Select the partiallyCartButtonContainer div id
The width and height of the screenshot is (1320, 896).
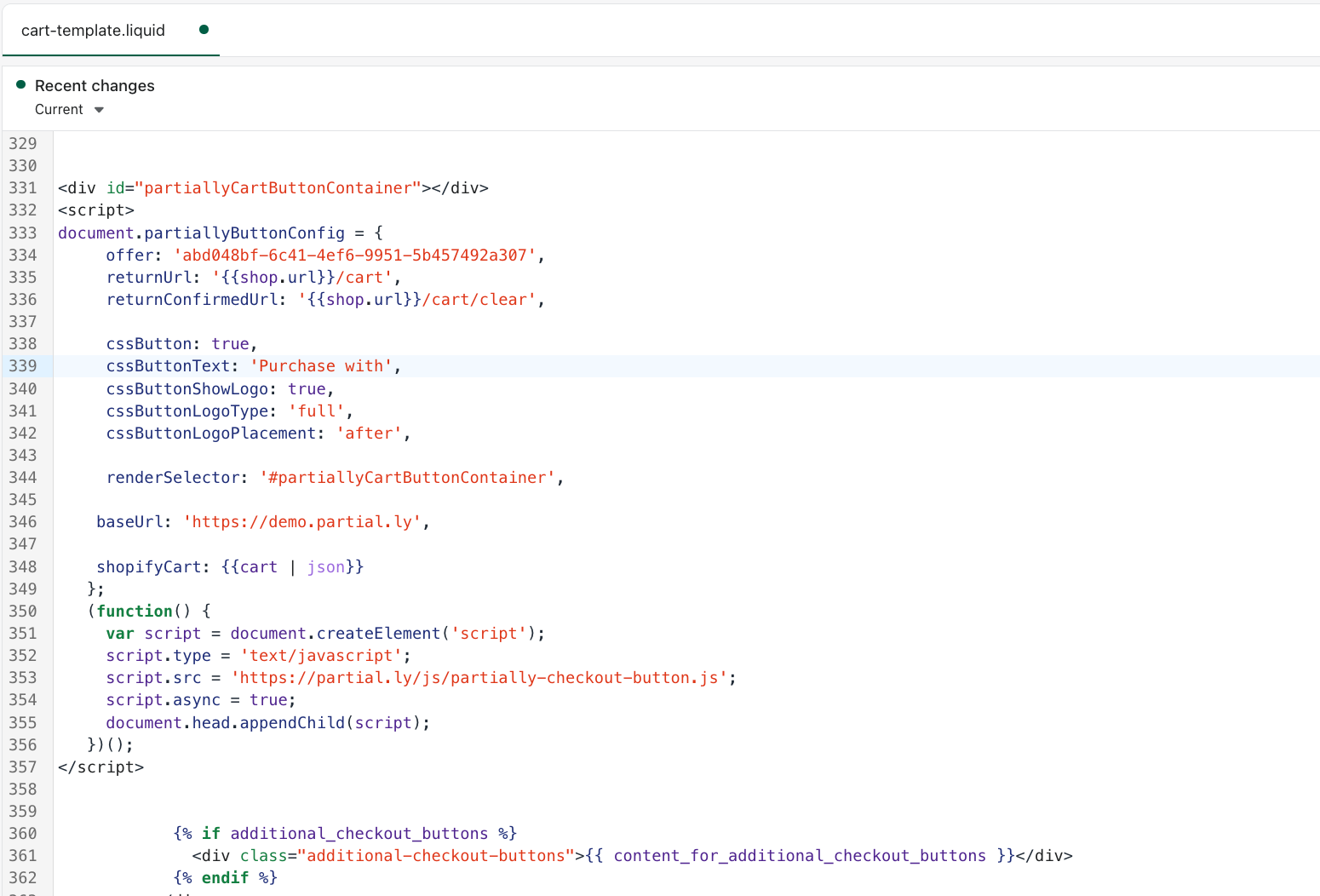point(279,187)
